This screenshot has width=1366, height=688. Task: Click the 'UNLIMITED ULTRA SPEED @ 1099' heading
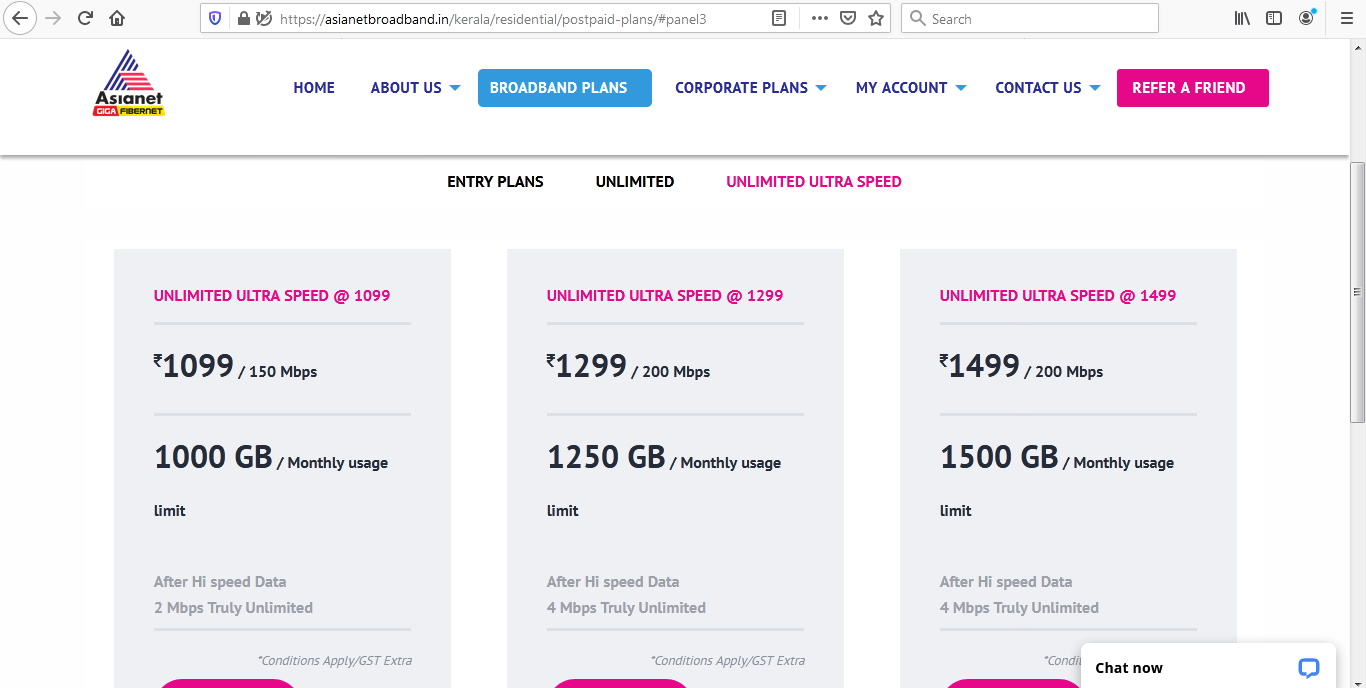tap(272, 296)
